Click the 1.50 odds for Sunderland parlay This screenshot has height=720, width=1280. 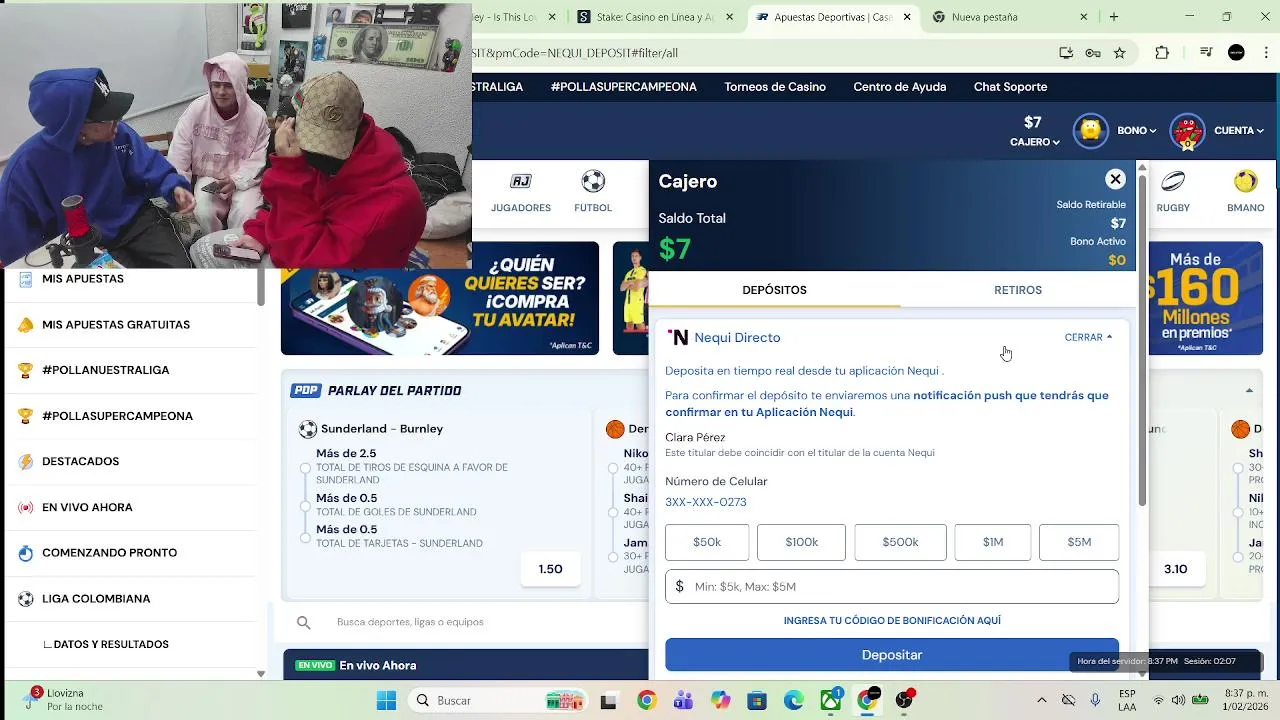pos(551,569)
